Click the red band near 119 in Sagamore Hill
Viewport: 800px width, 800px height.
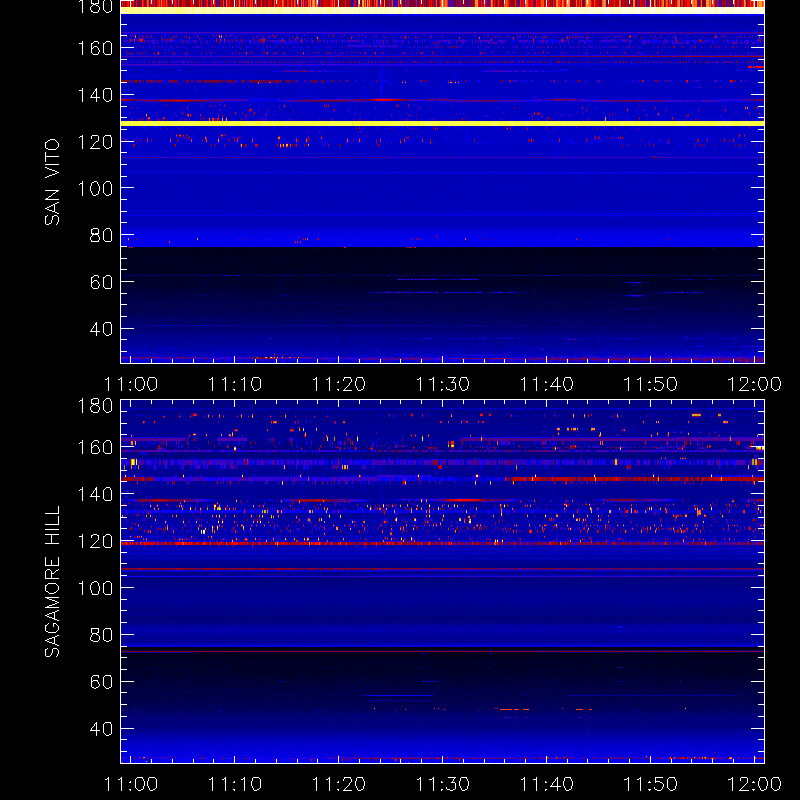pyautogui.click(x=442, y=543)
